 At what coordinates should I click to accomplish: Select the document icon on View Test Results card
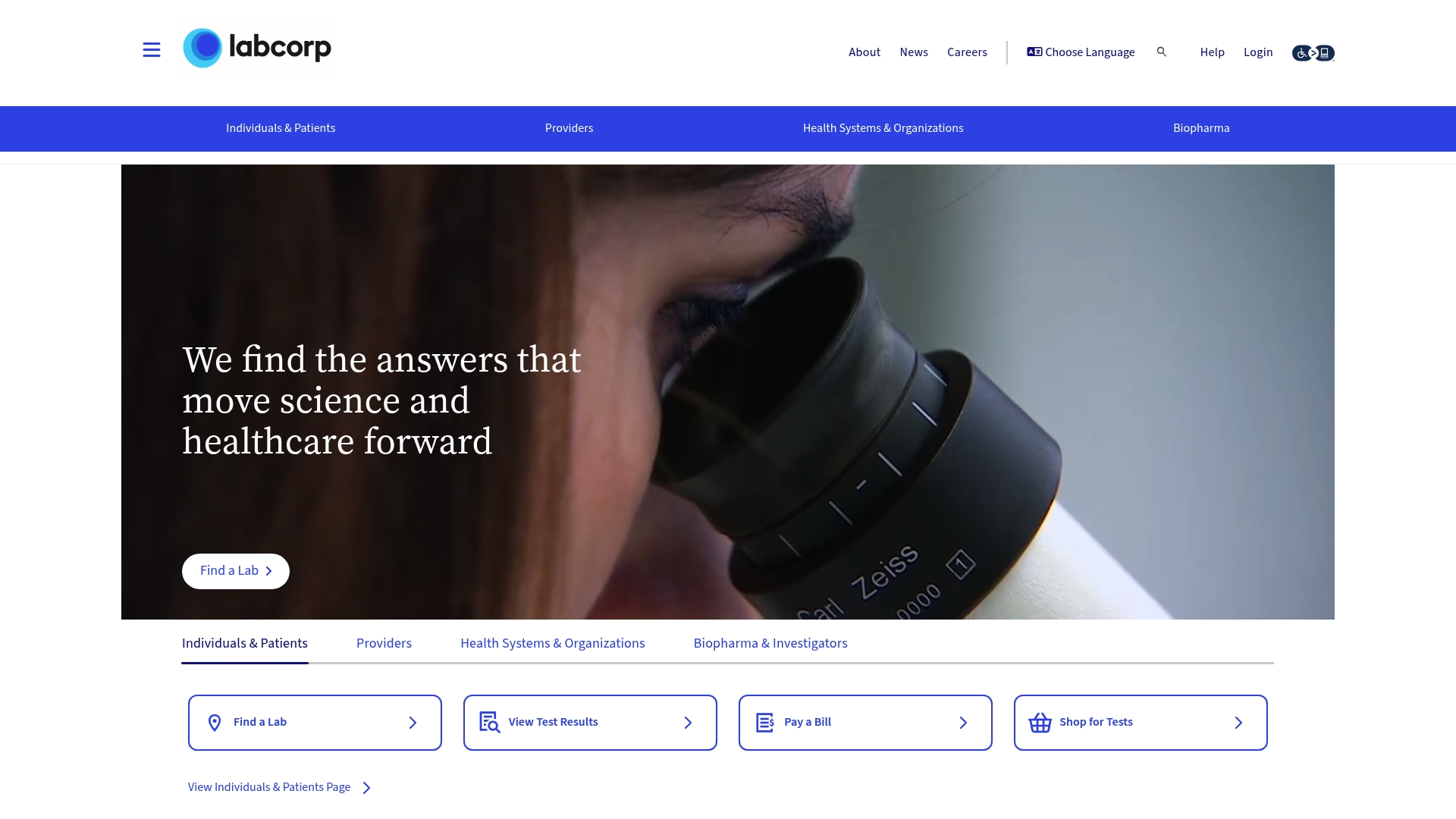point(490,722)
